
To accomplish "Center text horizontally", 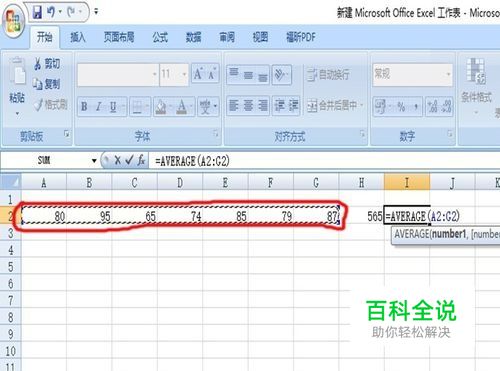I will tap(248, 106).
